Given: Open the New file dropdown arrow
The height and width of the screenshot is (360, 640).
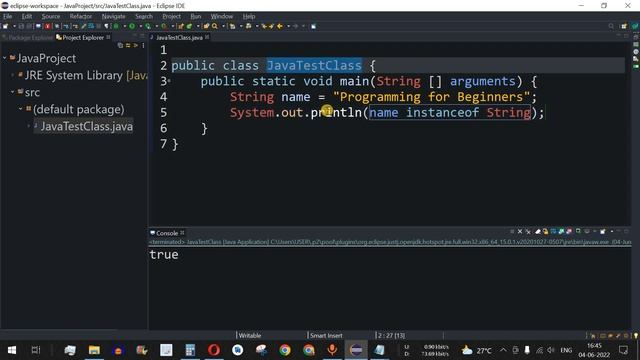Looking at the screenshot, I should click(x=14, y=26).
